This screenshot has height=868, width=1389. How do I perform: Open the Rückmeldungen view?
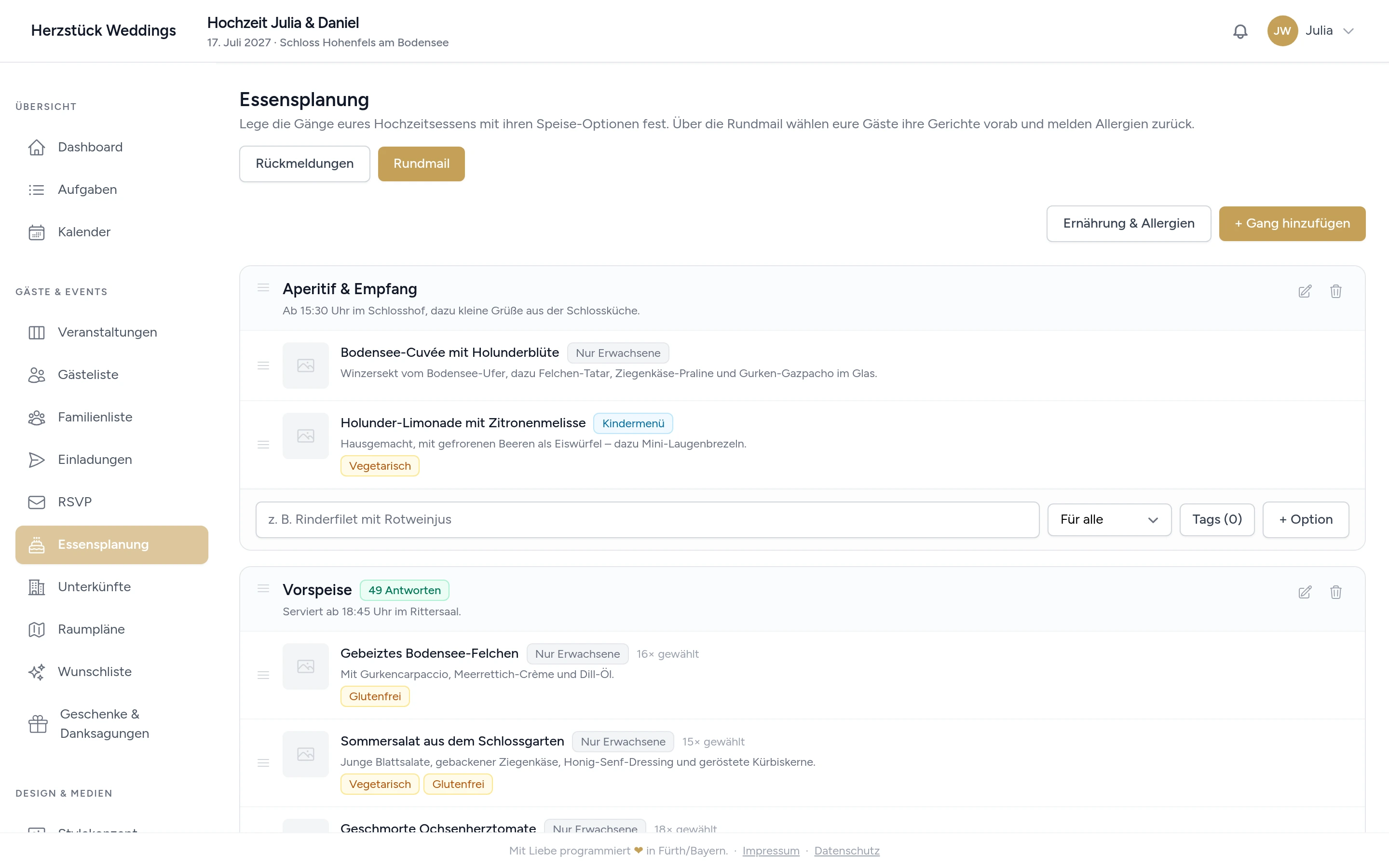click(305, 163)
